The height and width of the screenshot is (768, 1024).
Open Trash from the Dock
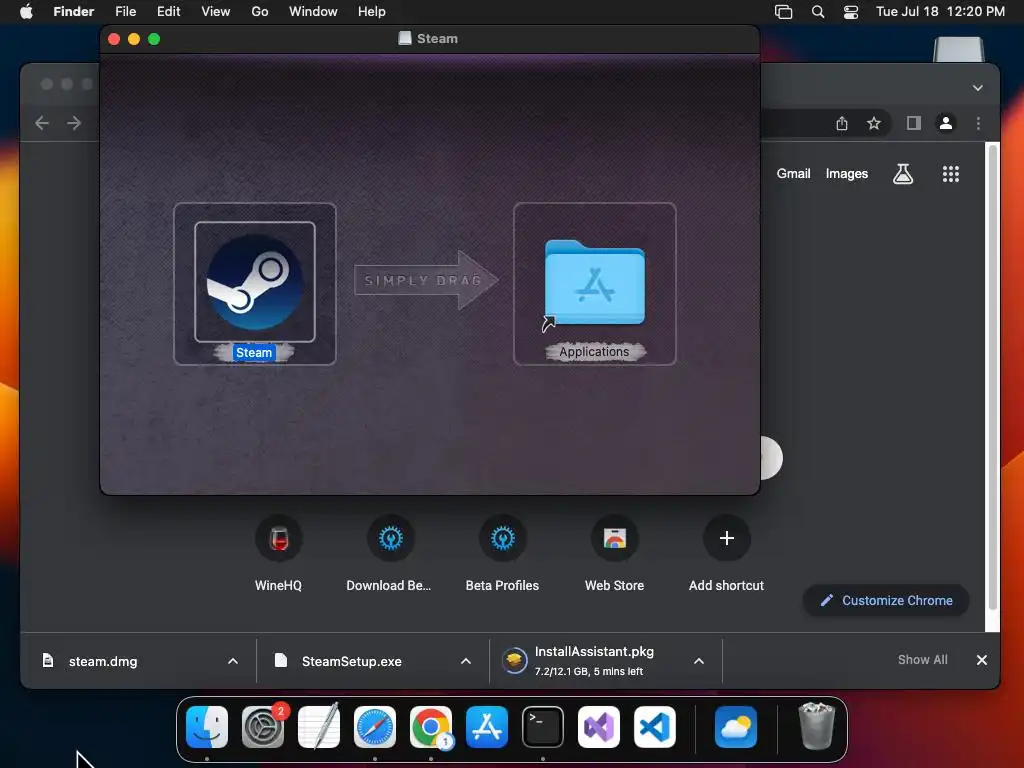click(x=816, y=726)
